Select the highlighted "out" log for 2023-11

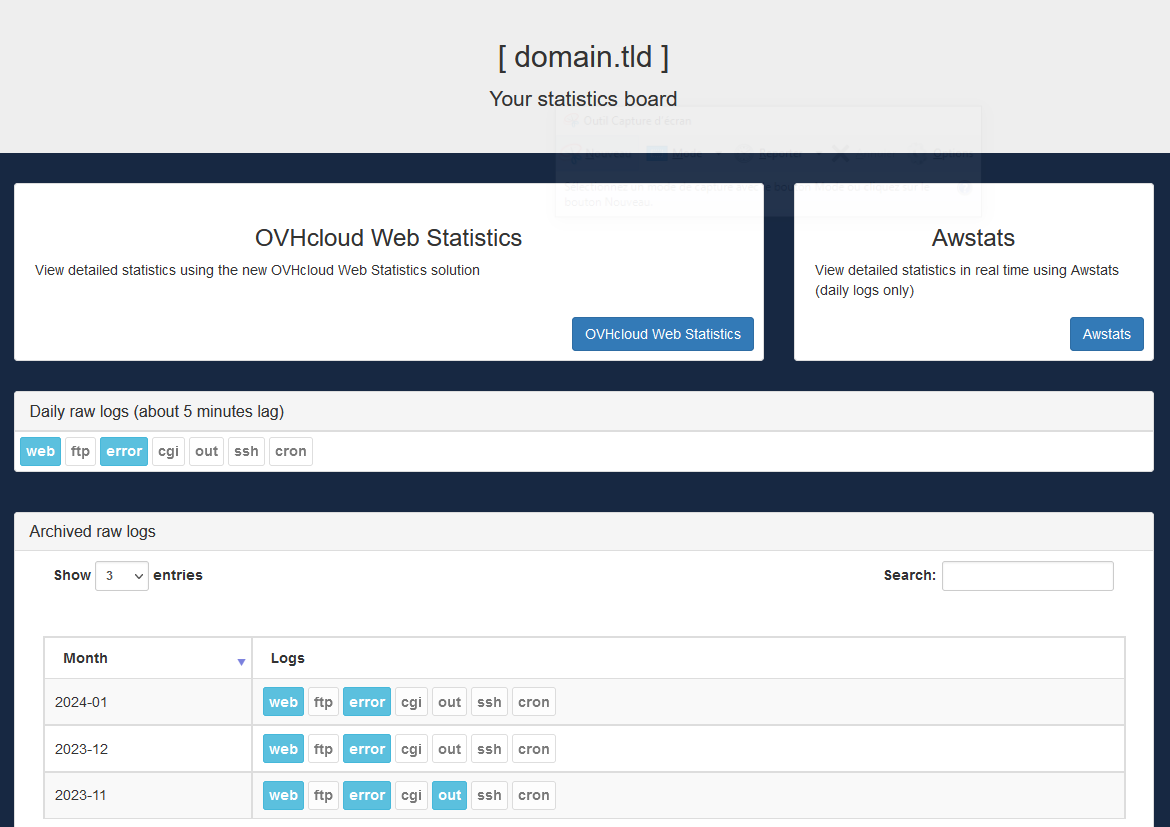pyautogui.click(x=449, y=795)
